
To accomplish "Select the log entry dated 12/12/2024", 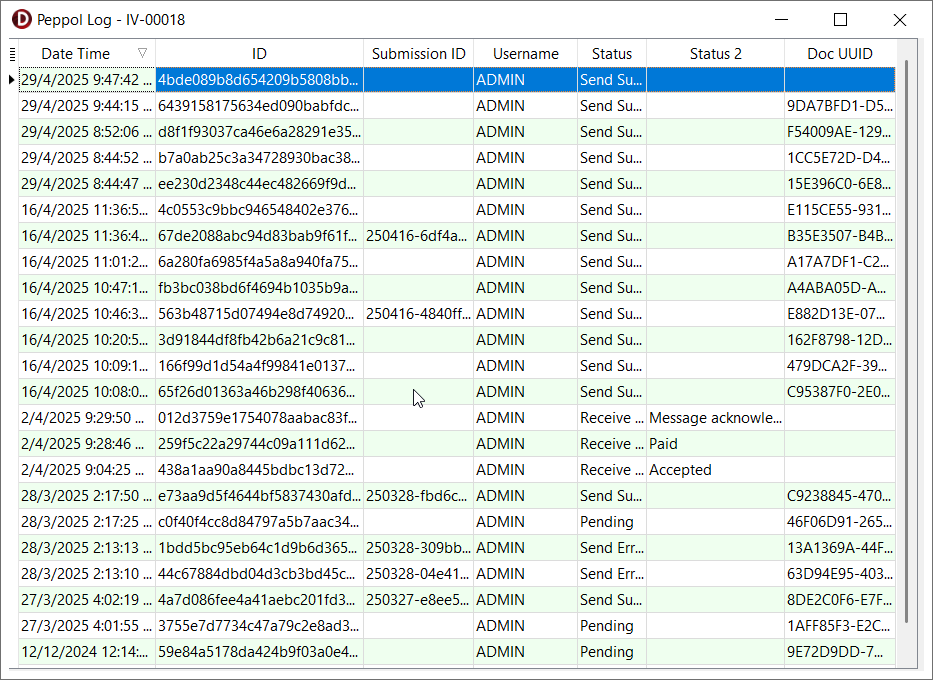I will 87,652.
